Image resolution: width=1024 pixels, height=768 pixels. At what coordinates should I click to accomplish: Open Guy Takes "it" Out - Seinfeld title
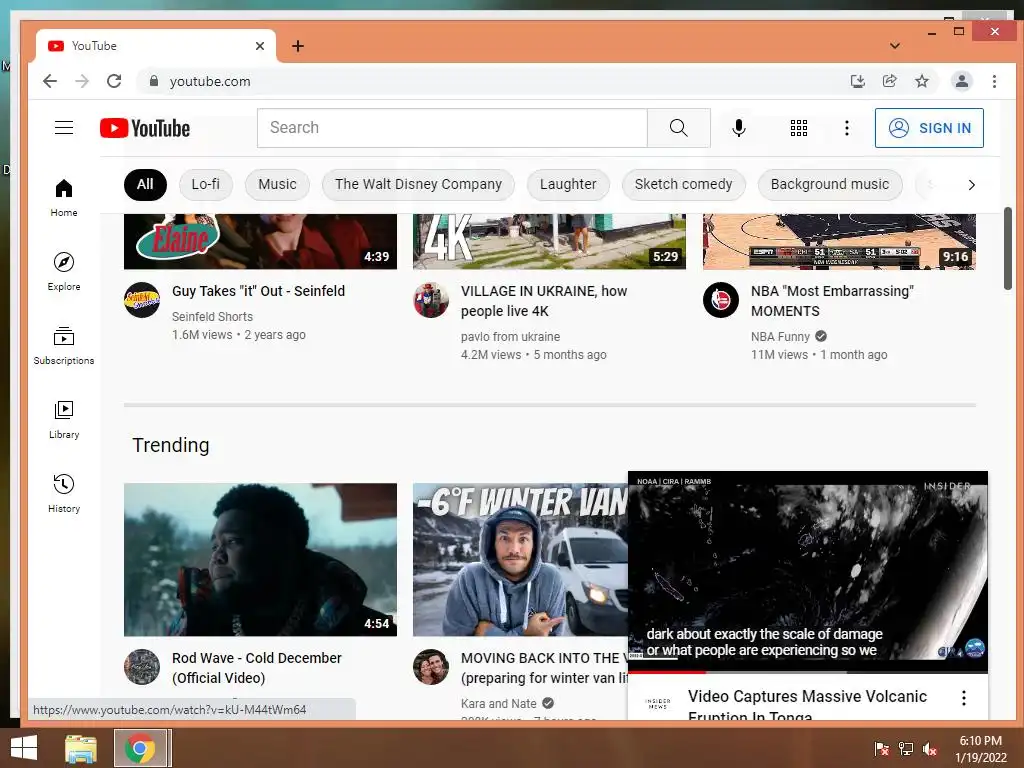click(x=258, y=291)
